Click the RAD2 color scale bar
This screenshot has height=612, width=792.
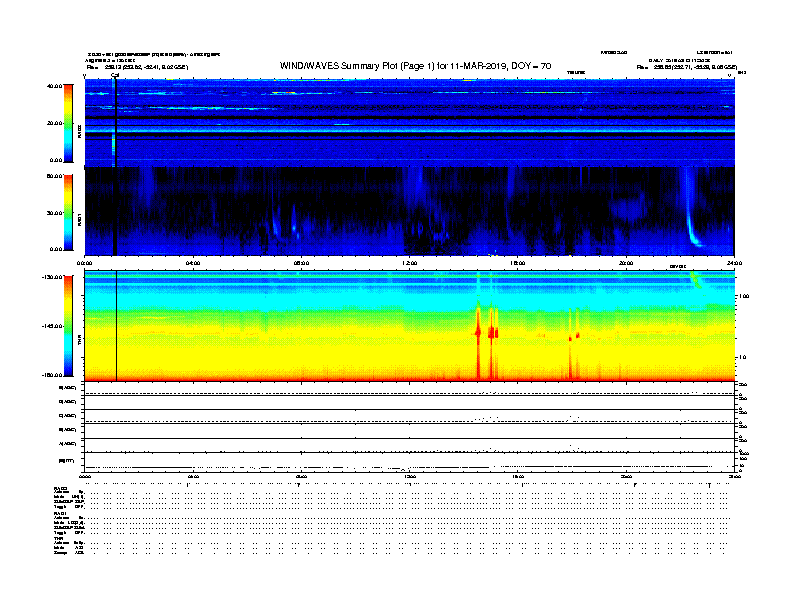68,124
